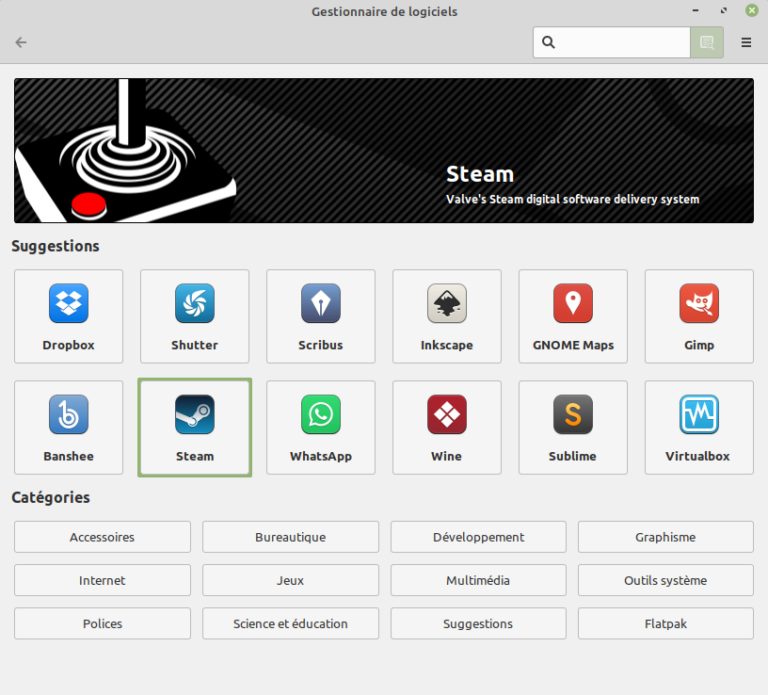Open the Virtualbox app tile
Viewport: 768px width, 695px height.
pos(698,426)
